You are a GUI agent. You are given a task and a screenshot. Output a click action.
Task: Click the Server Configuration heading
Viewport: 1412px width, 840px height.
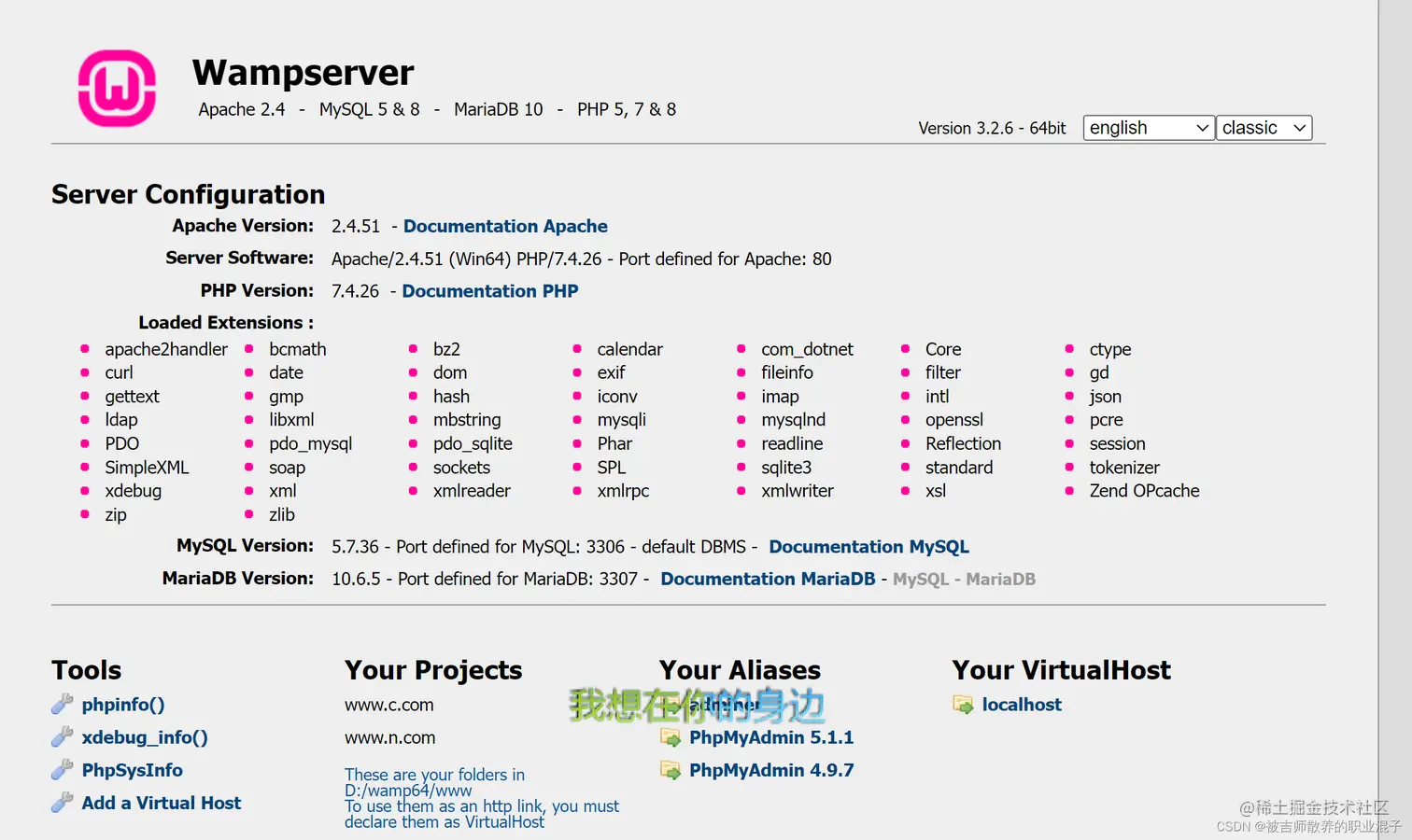click(x=188, y=194)
